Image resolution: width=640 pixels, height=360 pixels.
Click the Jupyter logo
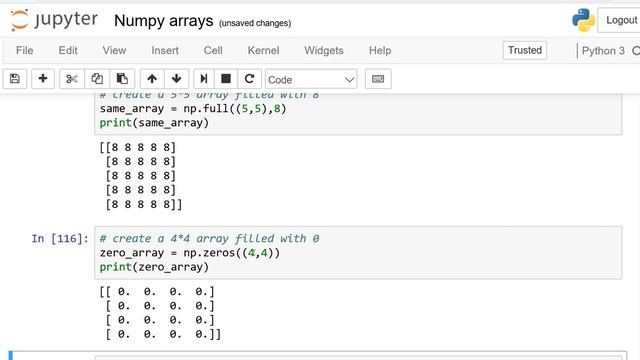(54, 20)
